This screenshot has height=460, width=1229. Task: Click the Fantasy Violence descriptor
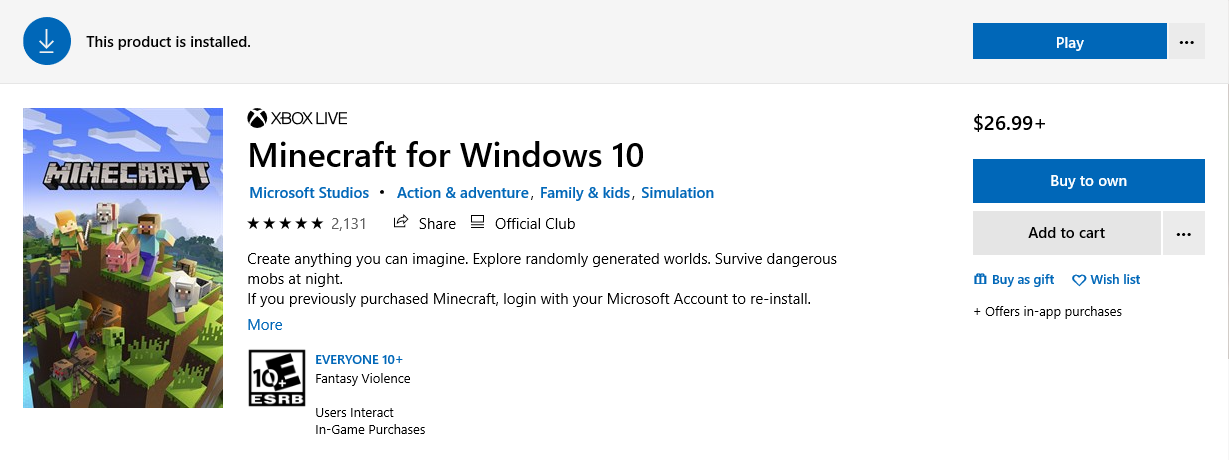click(x=362, y=378)
